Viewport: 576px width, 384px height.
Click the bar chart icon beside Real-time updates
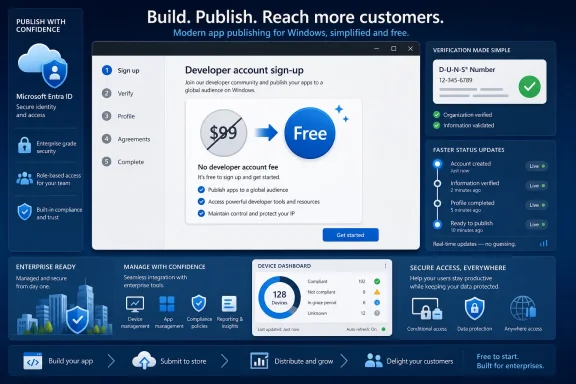(544, 243)
